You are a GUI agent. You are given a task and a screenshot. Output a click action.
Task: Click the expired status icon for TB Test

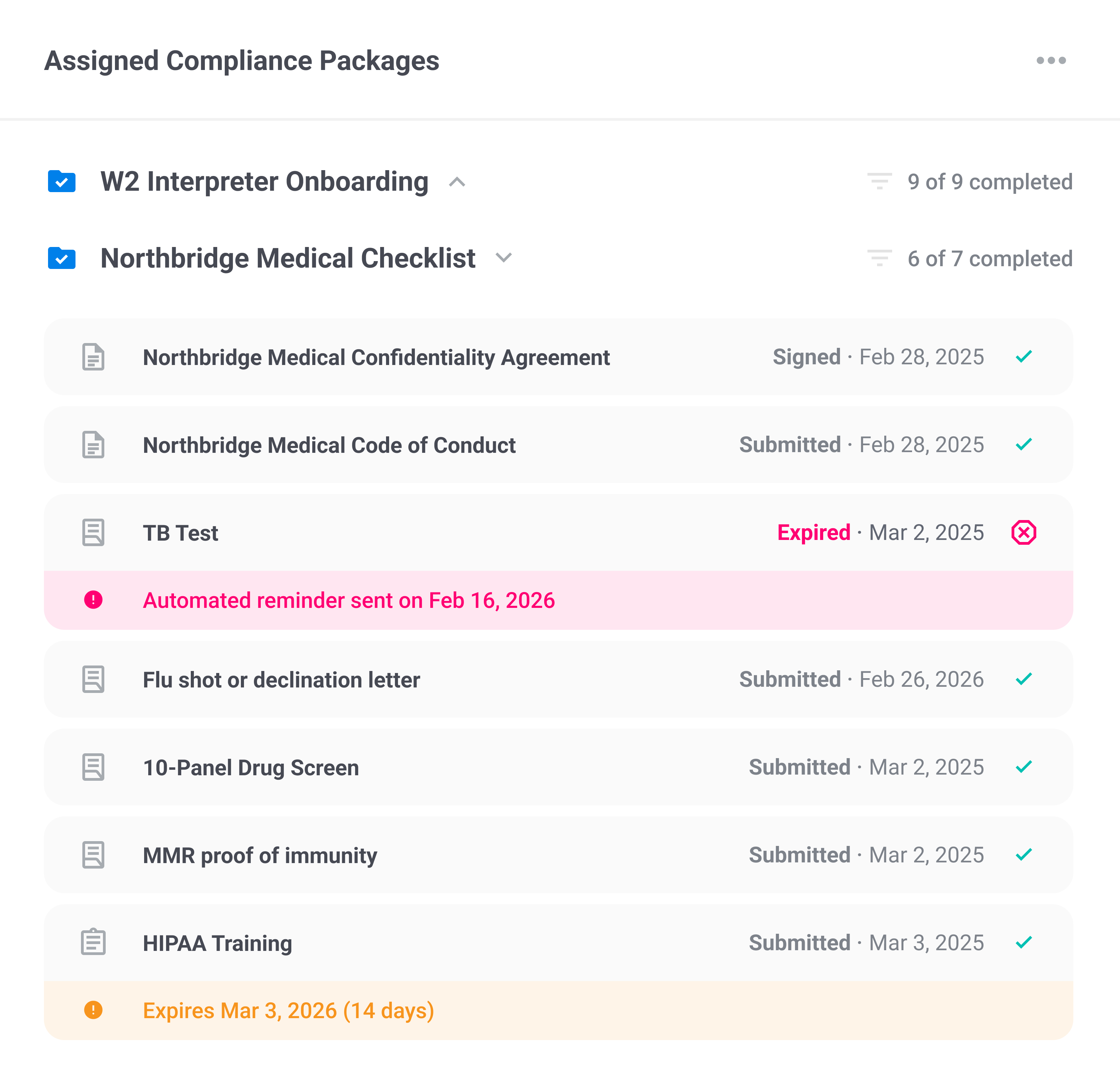coord(1025,532)
